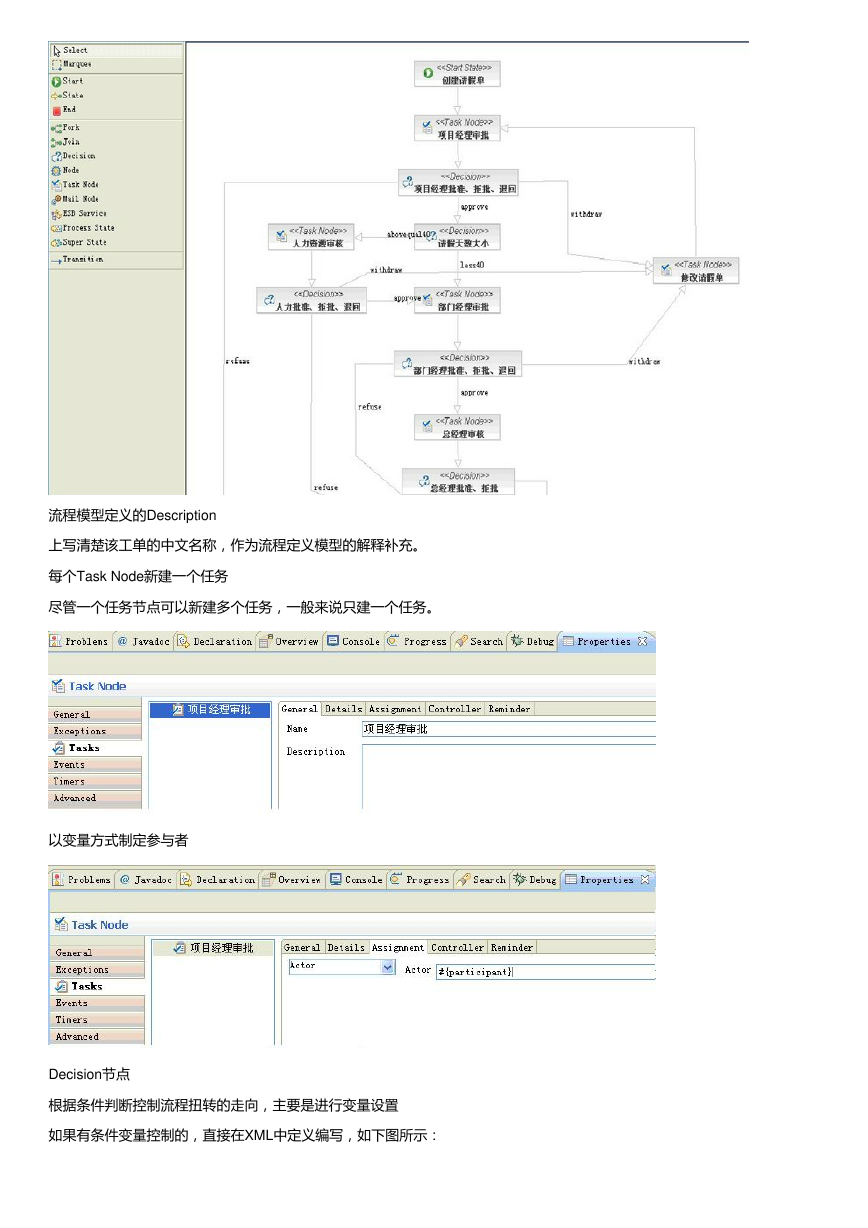This screenshot has width=868, height=1228.
Task: Open Problems tab above the Name field panel
Action: pyautogui.click(x=80, y=641)
